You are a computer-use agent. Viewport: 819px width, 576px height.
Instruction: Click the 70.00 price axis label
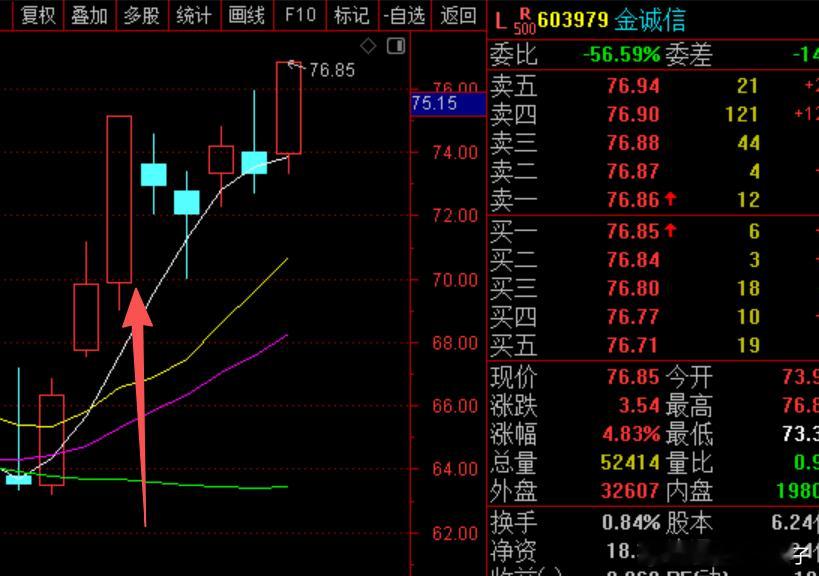tap(455, 280)
